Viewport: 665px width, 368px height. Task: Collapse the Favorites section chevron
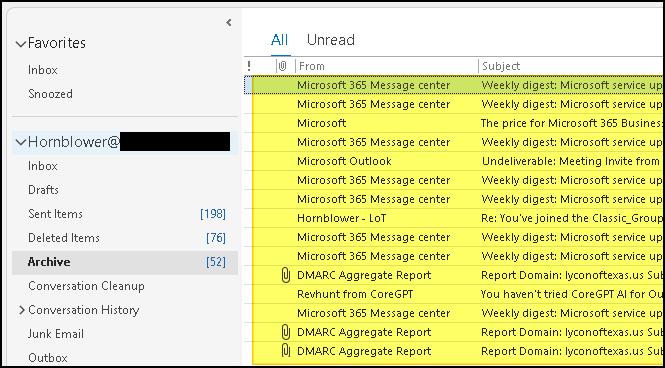pyautogui.click(x=20, y=44)
